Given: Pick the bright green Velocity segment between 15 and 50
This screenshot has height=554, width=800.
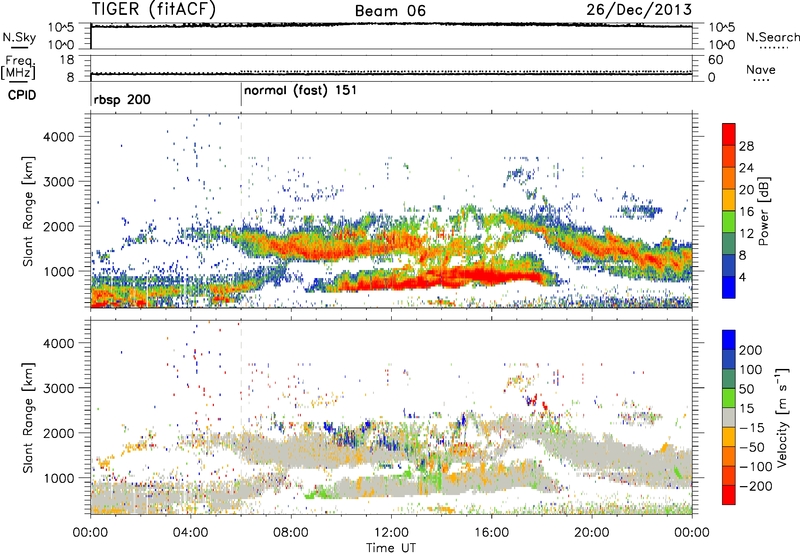Looking at the screenshot, I should [x=729, y=398].
